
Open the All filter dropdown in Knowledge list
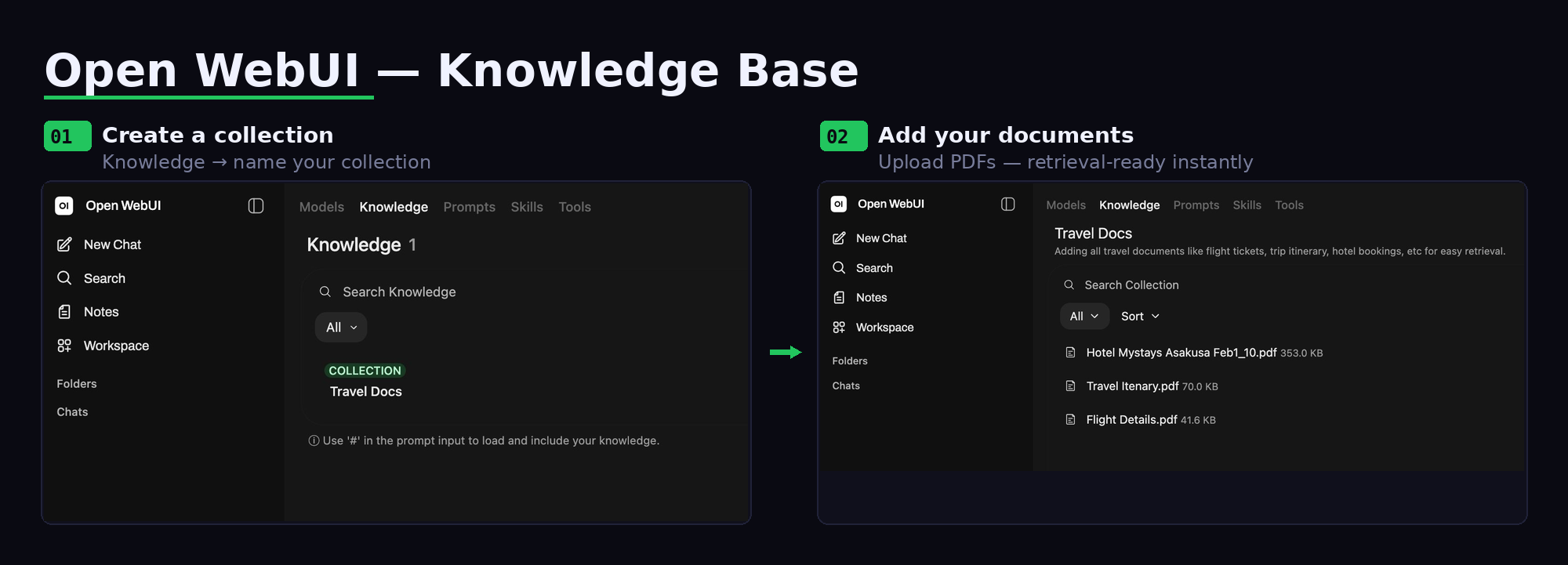tap(341, 328)
